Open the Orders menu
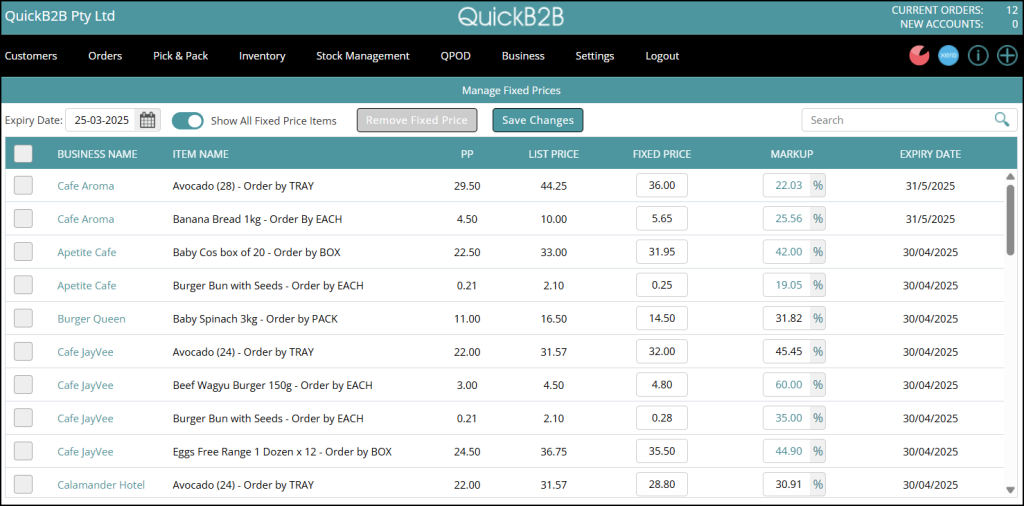Image resolution: width=1024 pixels, height=506 pixels. click(x=105, y=55)
